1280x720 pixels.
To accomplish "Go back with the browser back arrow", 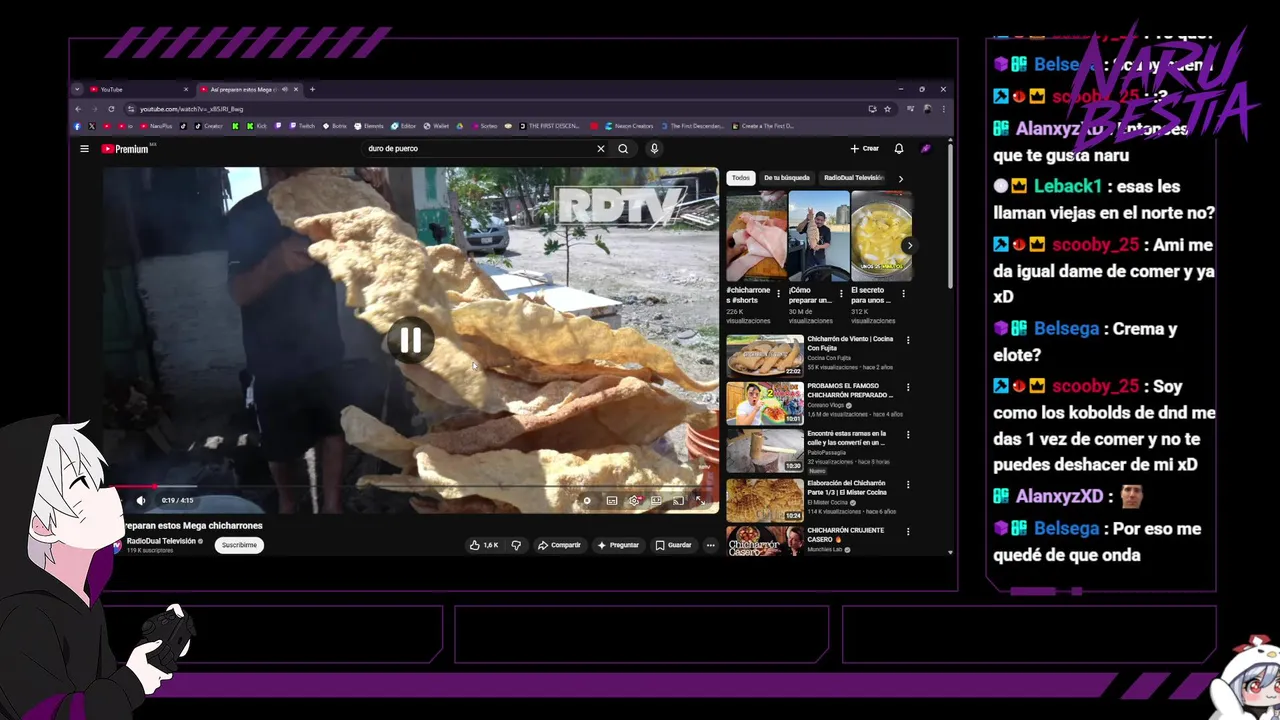I will click(79, 109).
